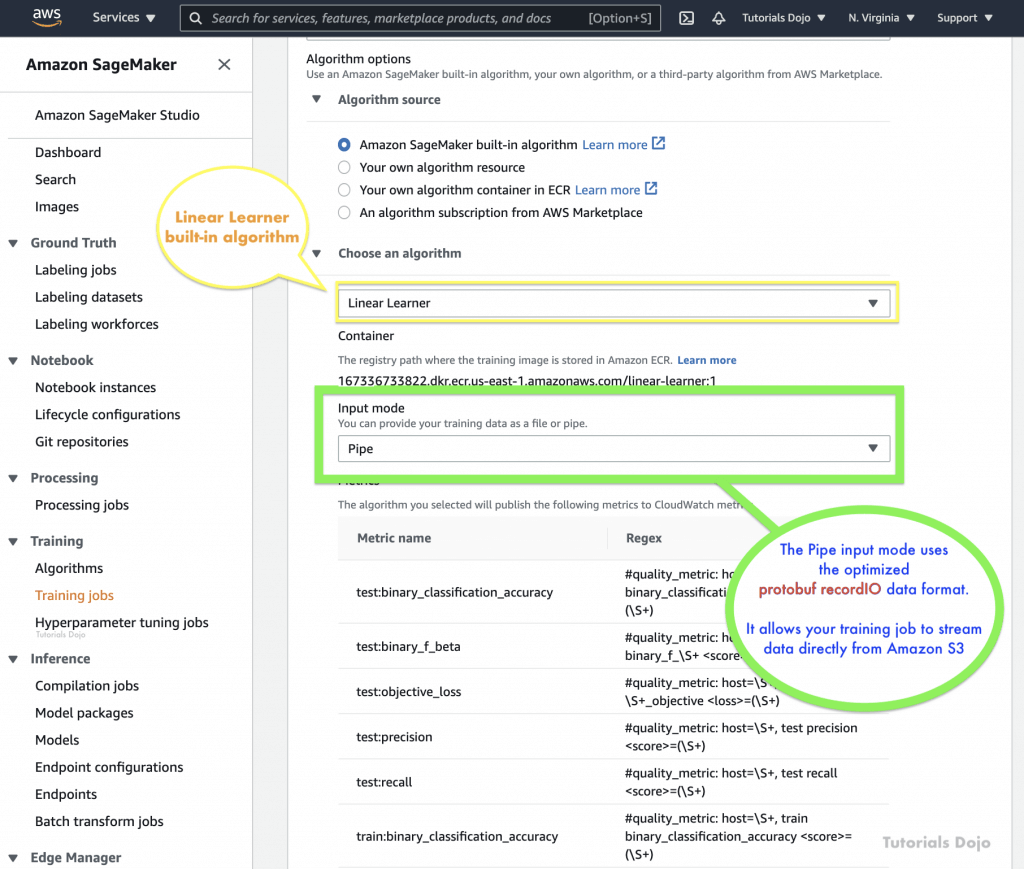Collapse the Algorithm source section
The width and height of the screenshot is (1024, 869).
[x=317, y=99]
